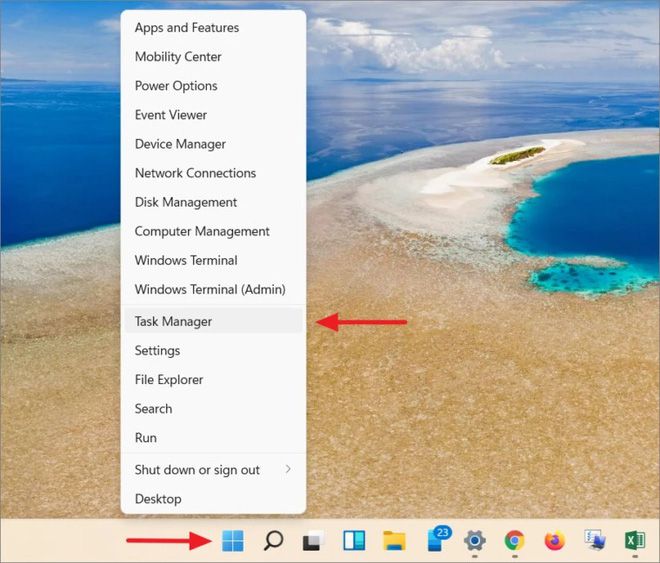The height and width of the screenshot is (563, 660).
Task: Select Power Options
Action: point(213,86)
